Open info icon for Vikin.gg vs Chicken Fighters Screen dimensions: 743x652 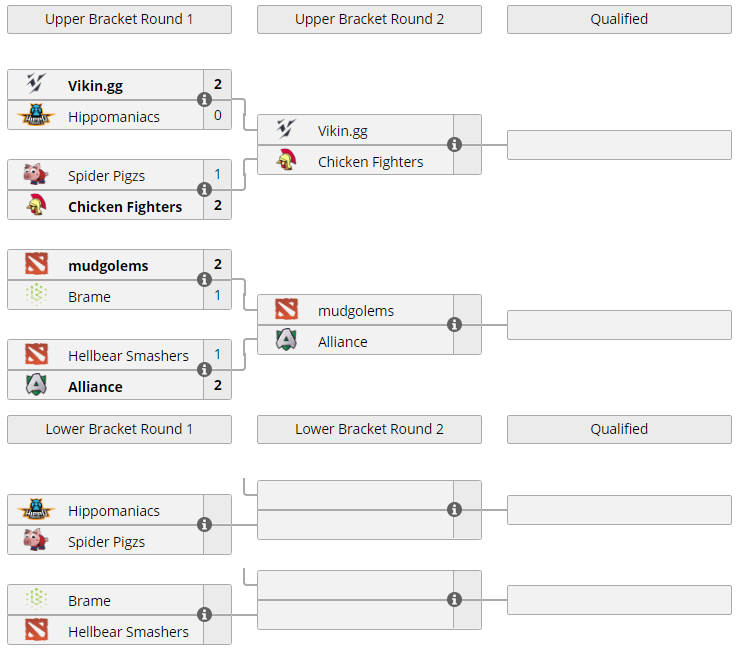[x=455, y=145]
